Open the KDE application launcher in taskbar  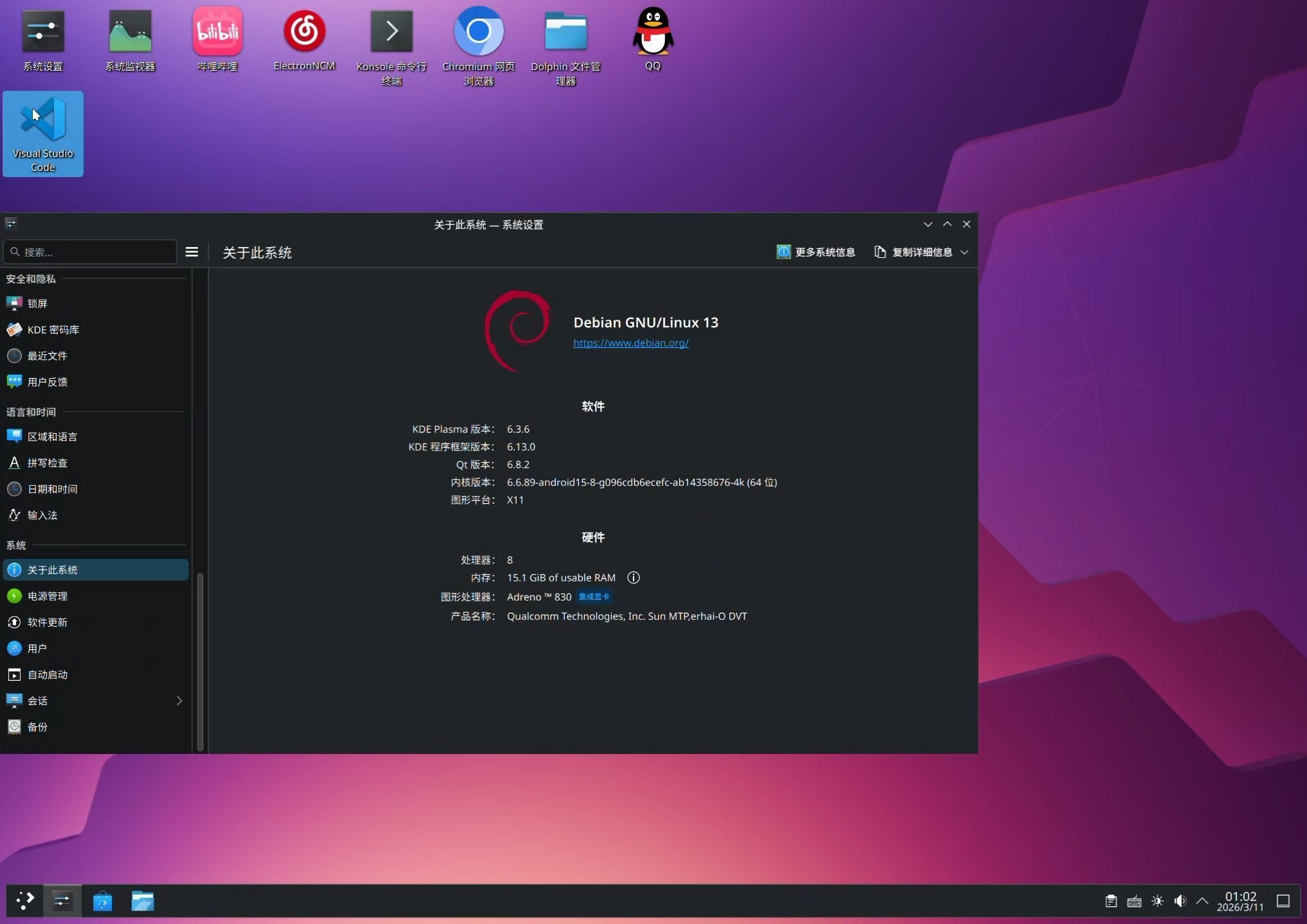click(x=25, y=901)
